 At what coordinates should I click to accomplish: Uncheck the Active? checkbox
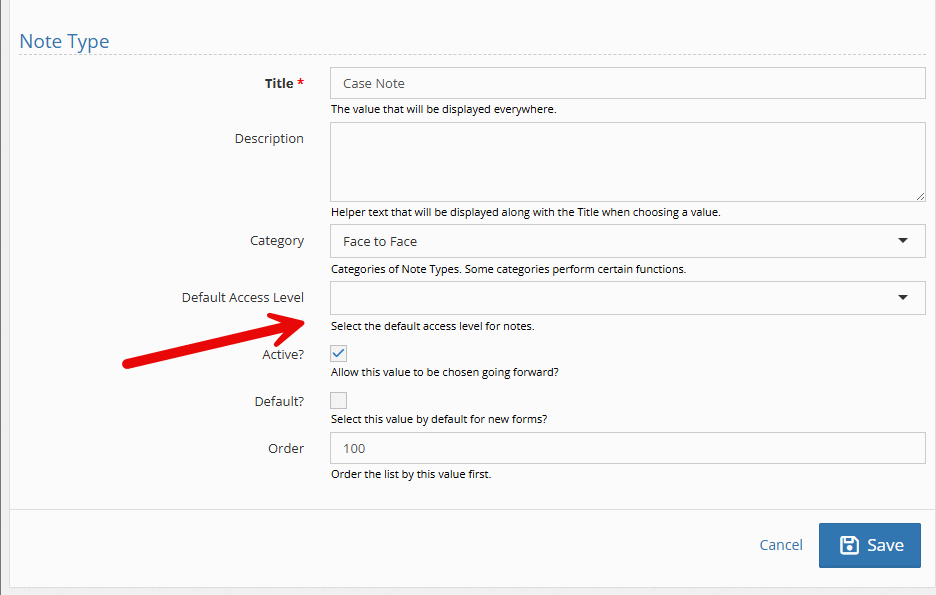[x=339, y=354]
